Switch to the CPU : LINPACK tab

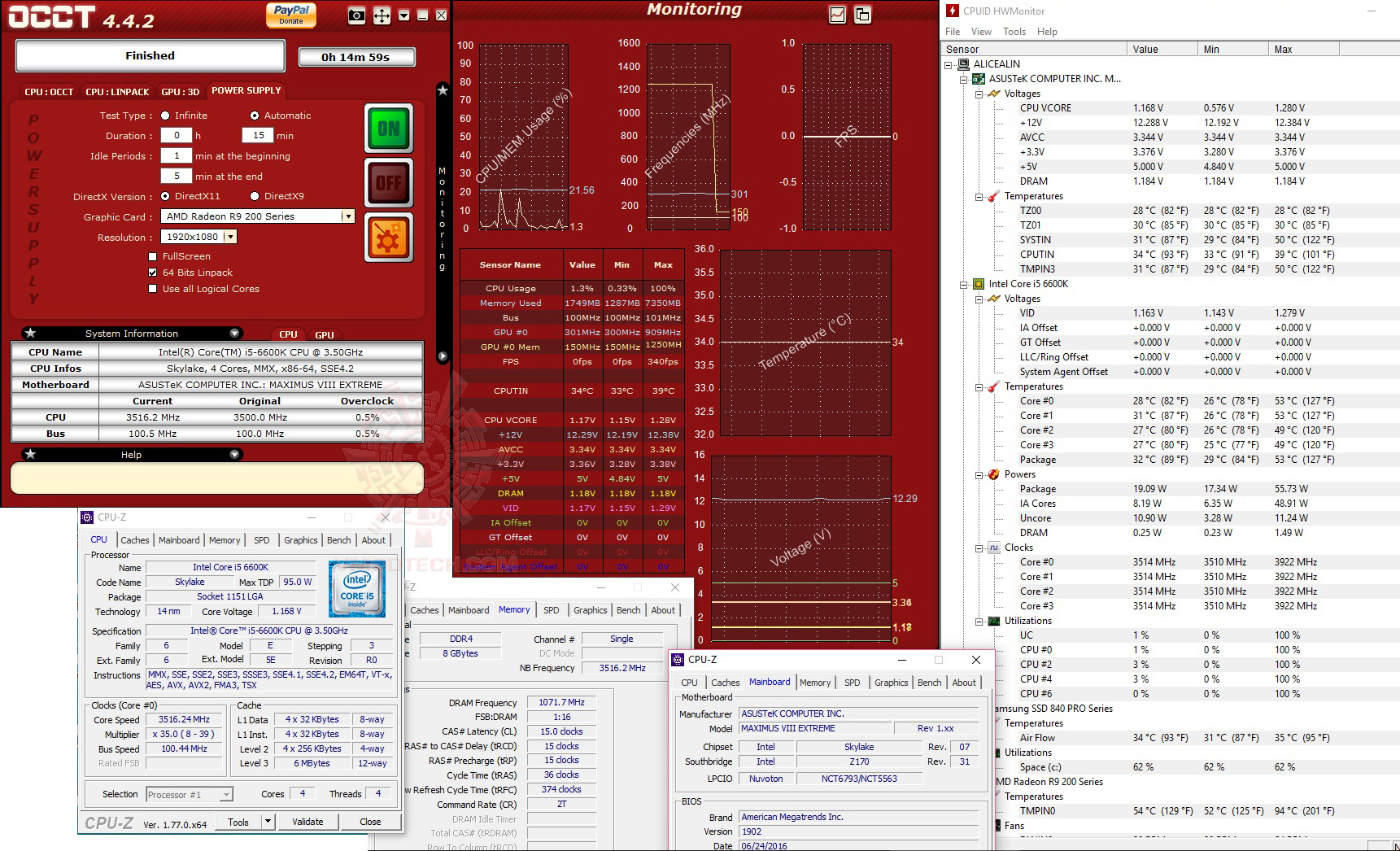click(x=118, y=92)
